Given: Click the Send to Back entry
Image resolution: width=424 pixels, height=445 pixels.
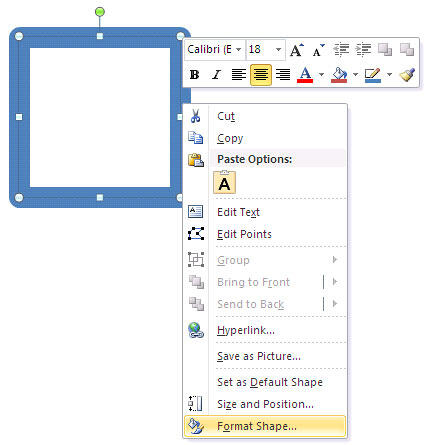Looking at the screenshot, I should pos(251,304).
